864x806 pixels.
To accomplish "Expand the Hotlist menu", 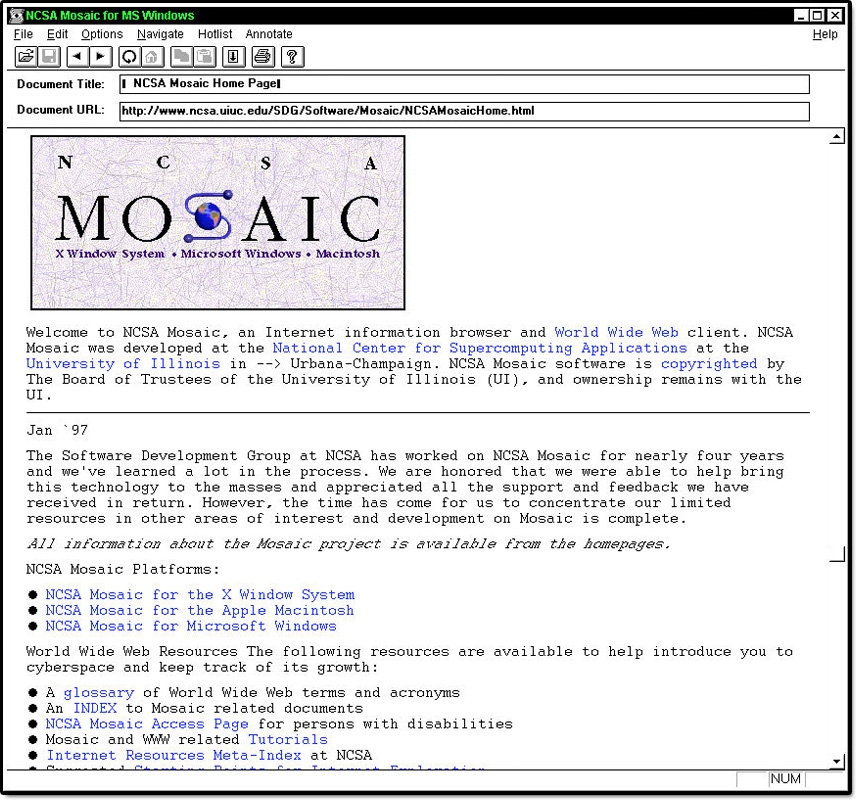I will click(215, 34).
